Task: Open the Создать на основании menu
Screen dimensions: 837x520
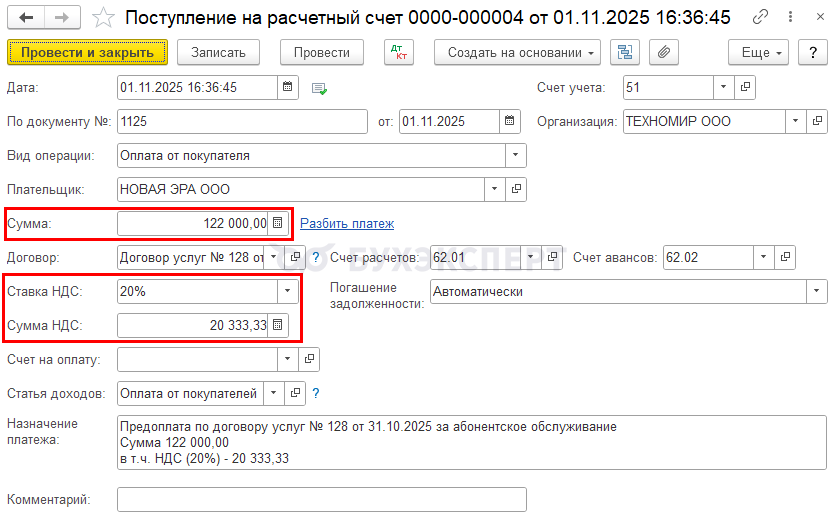Action: (517, 52)
